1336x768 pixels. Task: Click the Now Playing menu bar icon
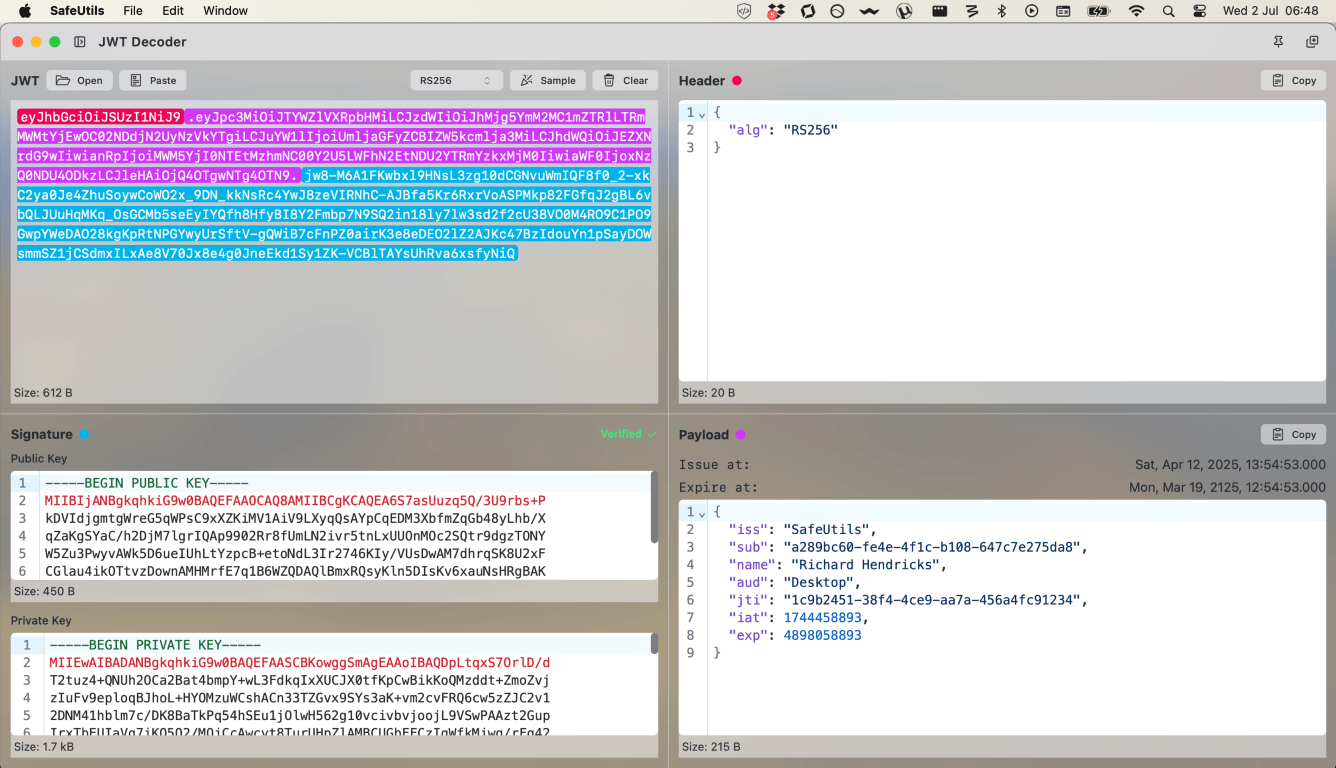[x=1032, y=11]
